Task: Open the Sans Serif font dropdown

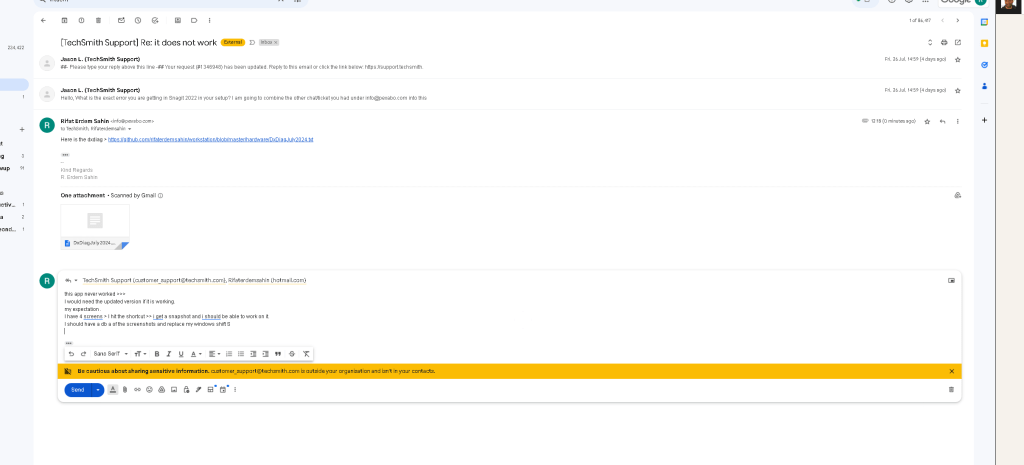Action: click(110, 354)
